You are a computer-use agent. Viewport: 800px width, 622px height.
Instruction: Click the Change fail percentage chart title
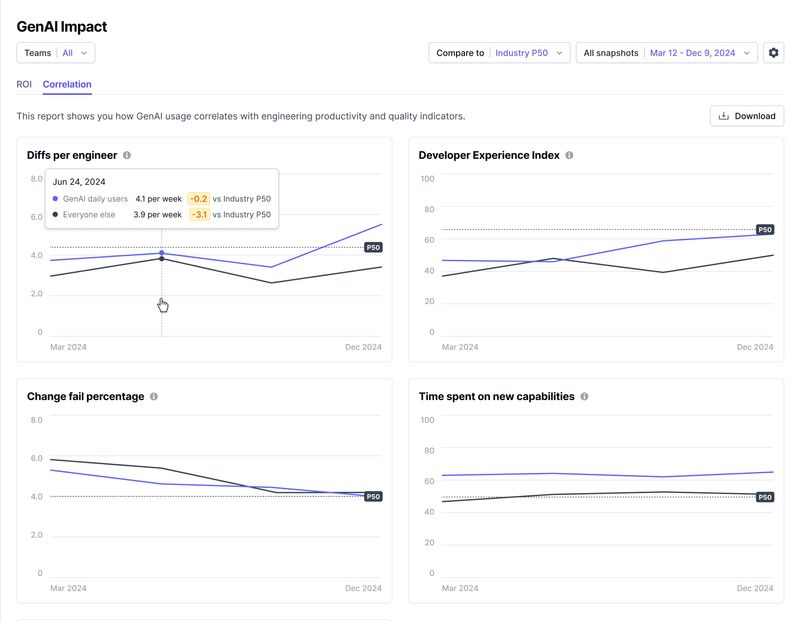(x=85, y=397)
